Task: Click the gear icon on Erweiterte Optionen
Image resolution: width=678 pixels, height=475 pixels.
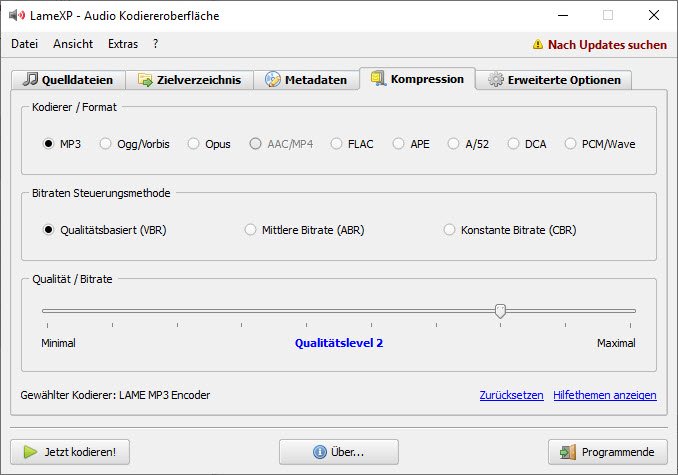Action: (x=495, y=80)
